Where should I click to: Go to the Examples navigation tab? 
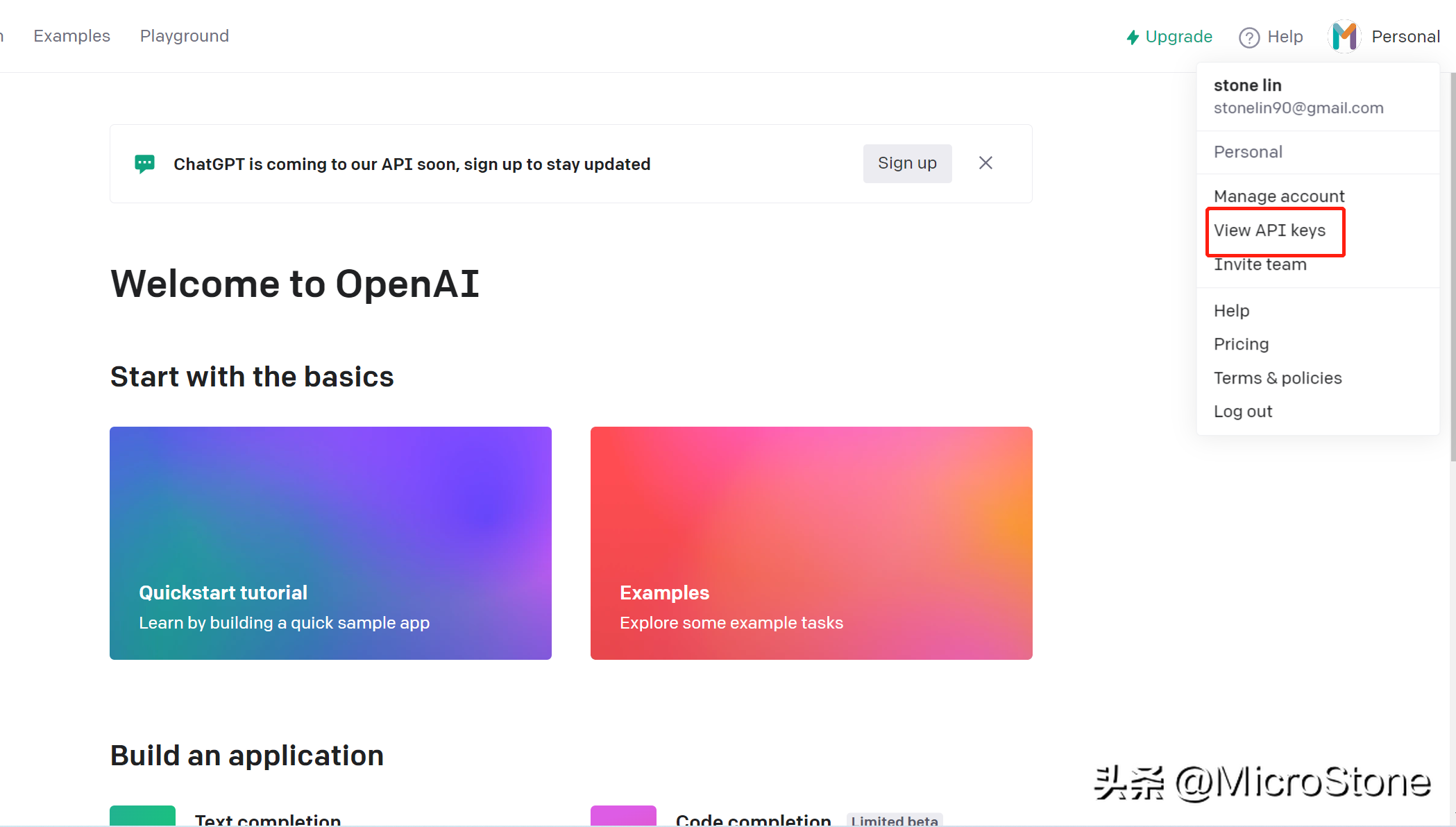pos(72,36)
